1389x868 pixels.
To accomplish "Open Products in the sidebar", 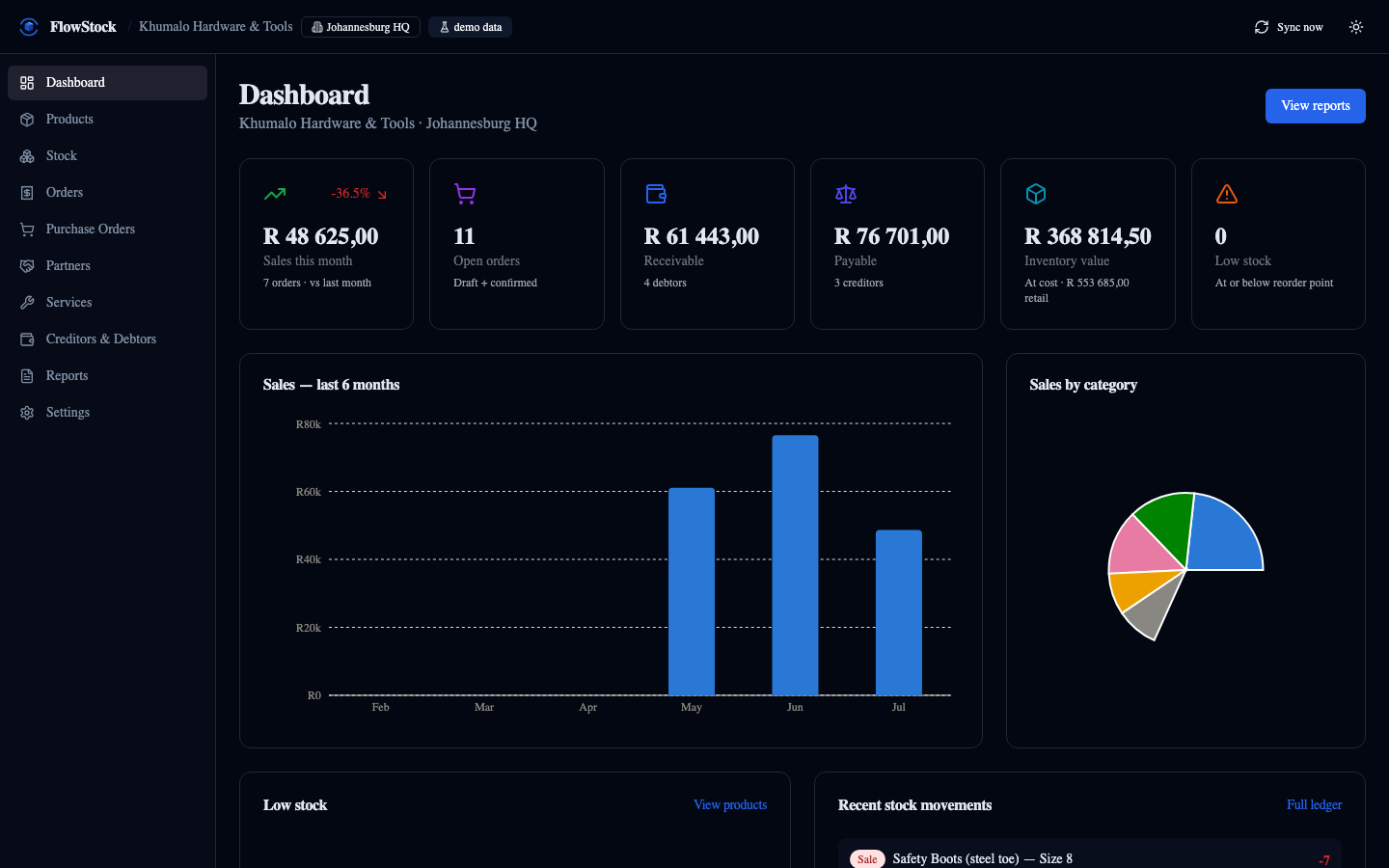I will click(107, 120).
